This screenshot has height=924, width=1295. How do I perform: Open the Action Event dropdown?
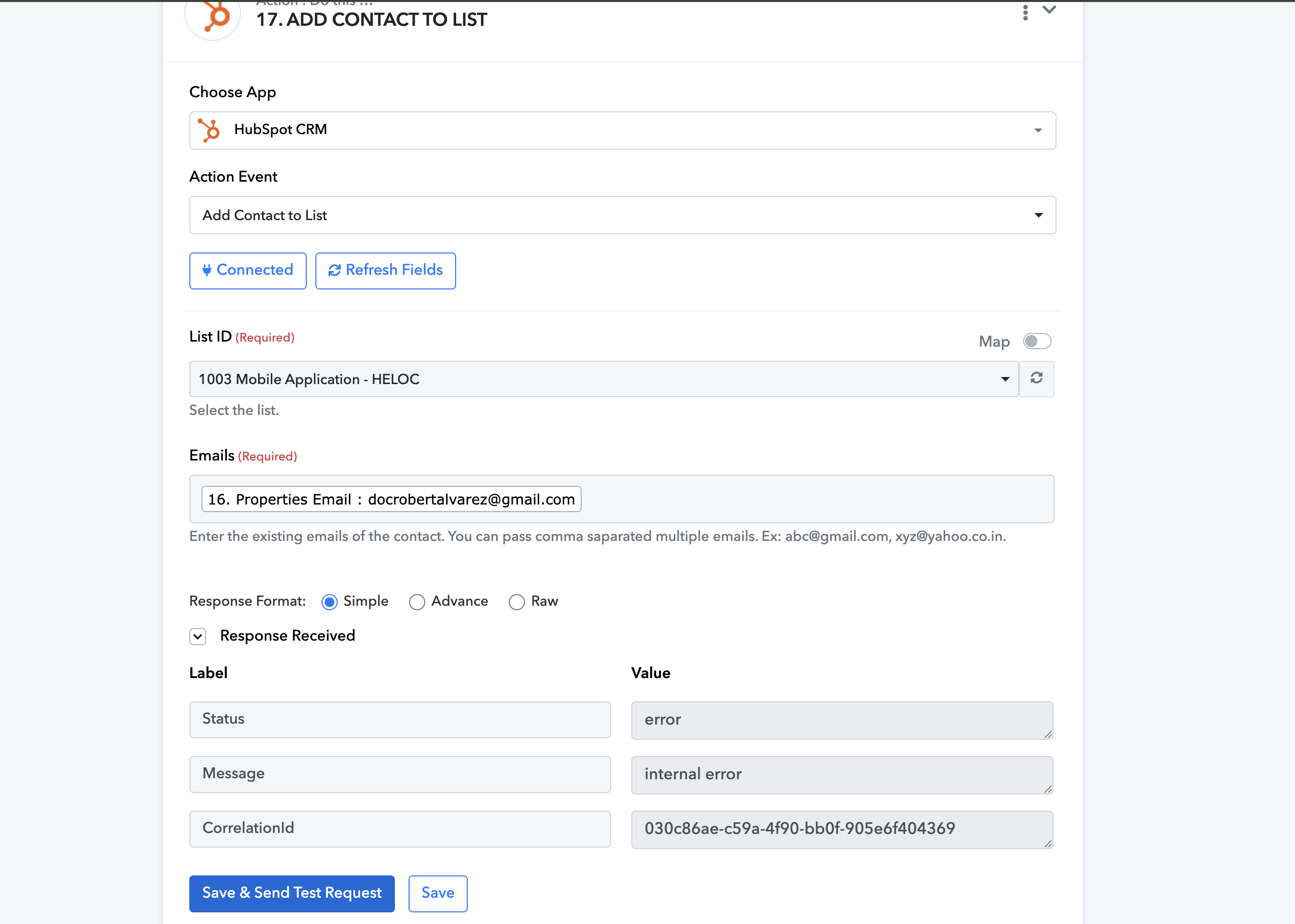coord(622,215)
